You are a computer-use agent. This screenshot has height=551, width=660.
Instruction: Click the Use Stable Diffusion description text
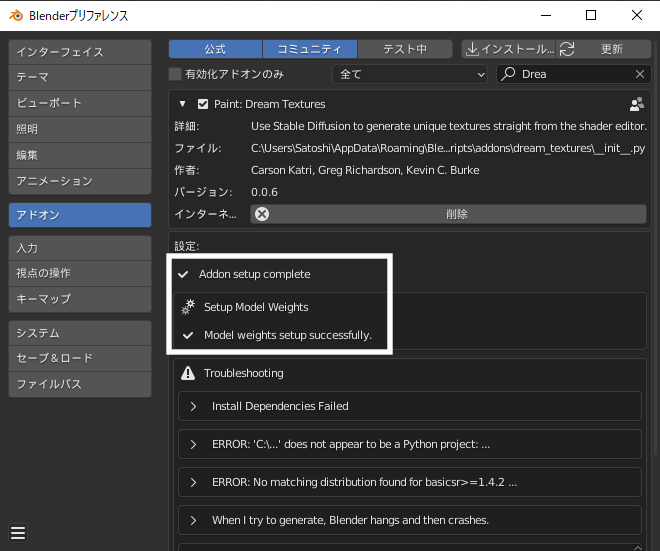click(449, 126)
